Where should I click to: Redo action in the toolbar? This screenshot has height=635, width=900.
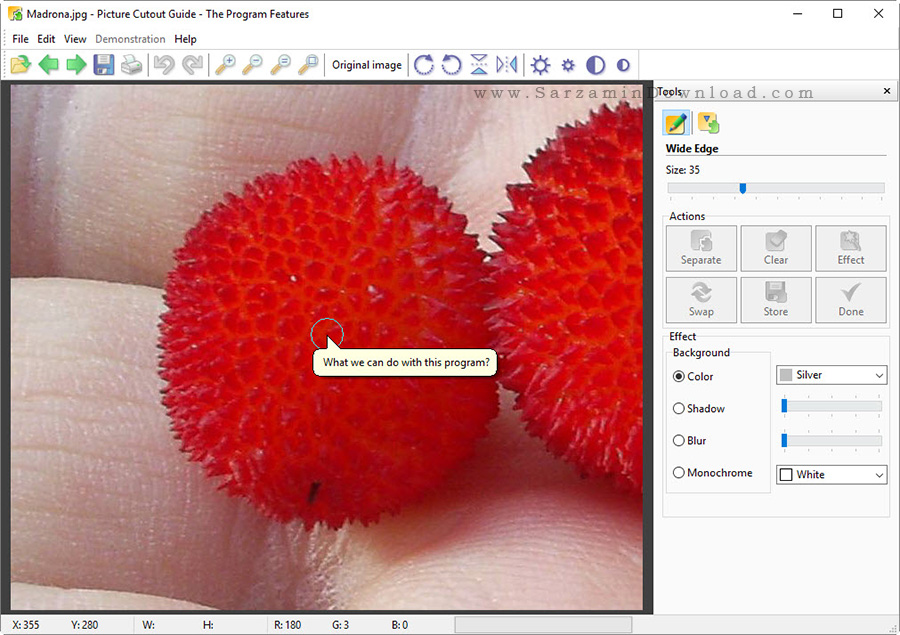point(192,65)
